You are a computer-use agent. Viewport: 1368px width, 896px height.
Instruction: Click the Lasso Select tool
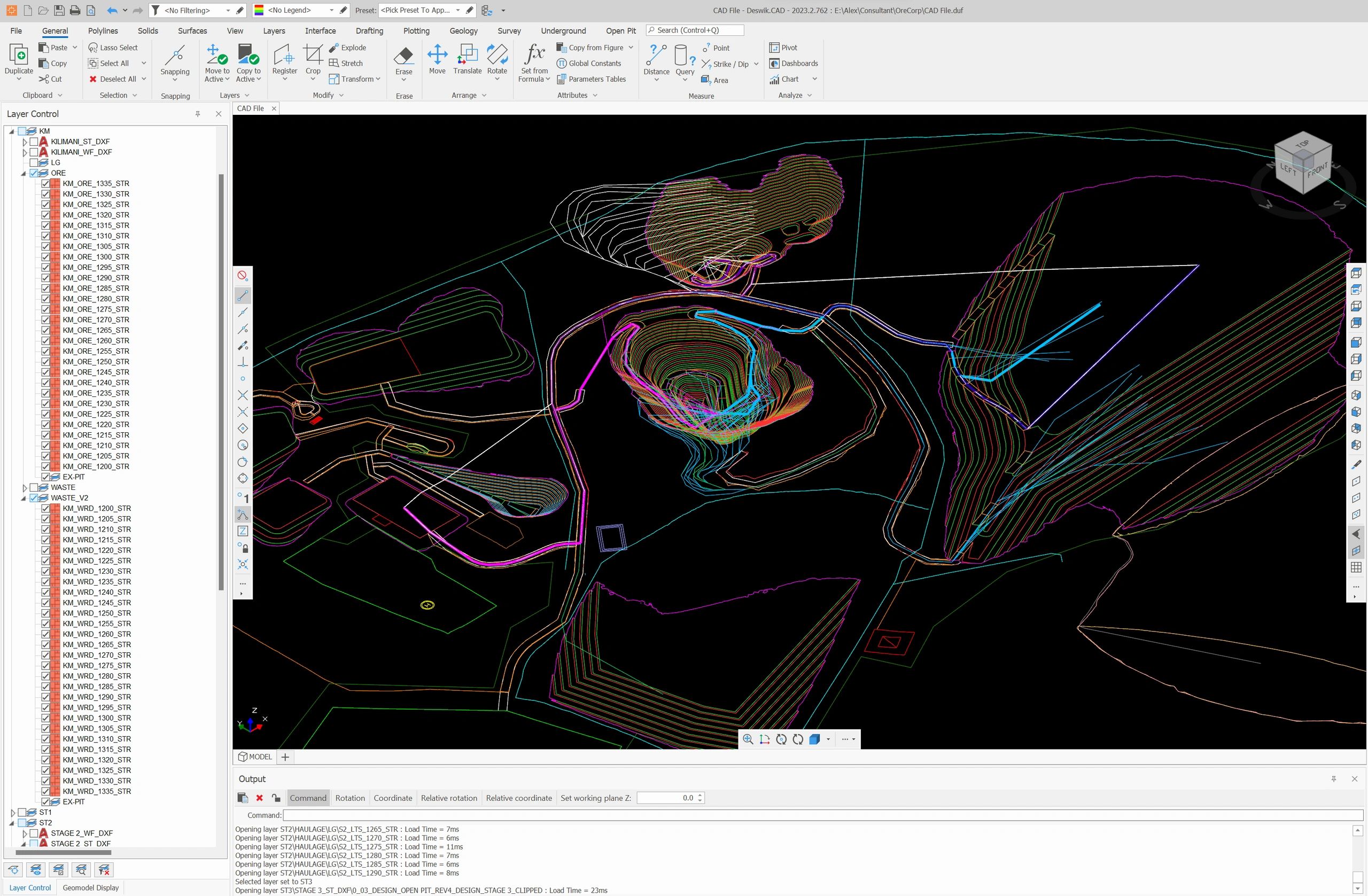113,48
